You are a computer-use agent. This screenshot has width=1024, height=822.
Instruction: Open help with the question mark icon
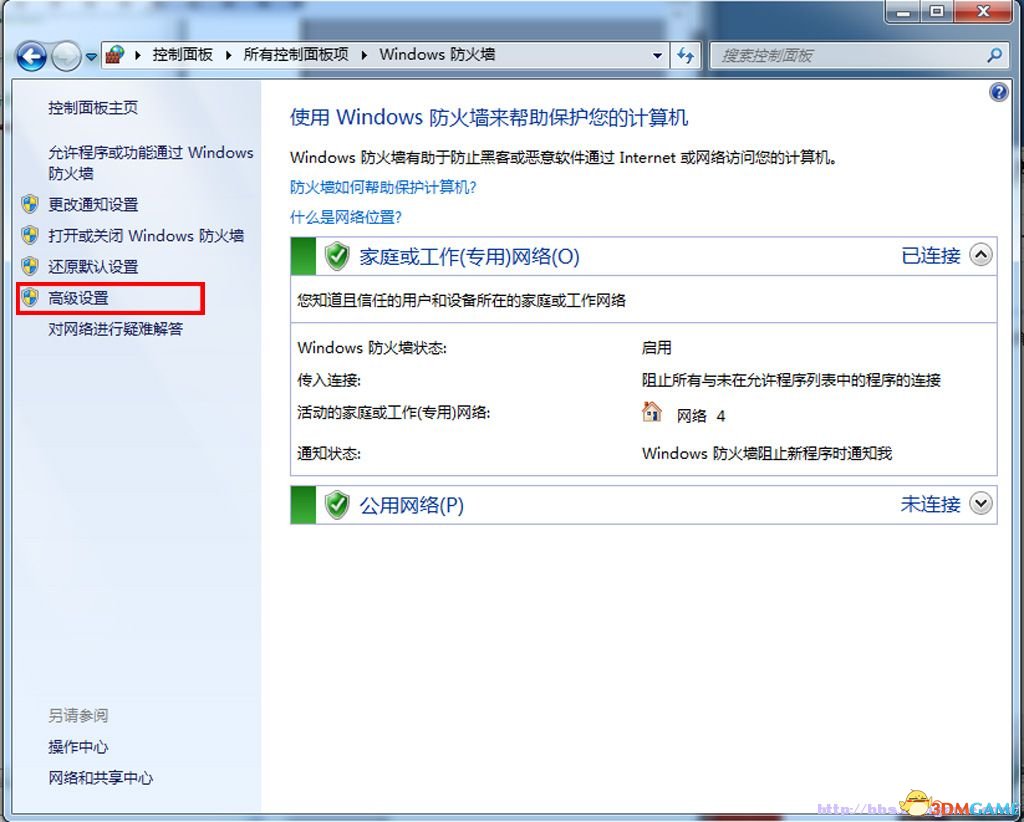(x=999, y=92)
